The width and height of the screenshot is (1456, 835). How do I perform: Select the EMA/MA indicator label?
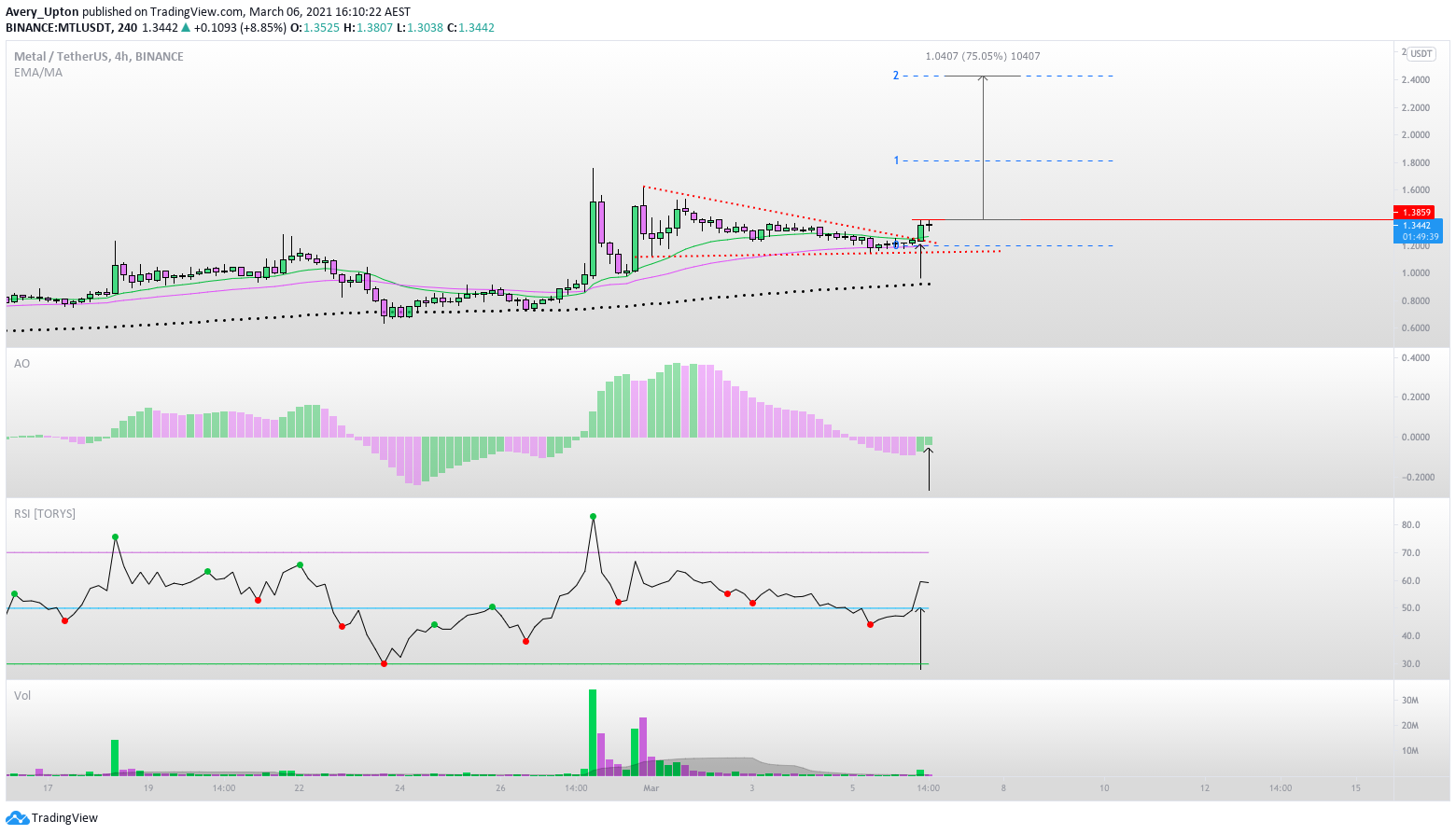(x=38, y=72)
